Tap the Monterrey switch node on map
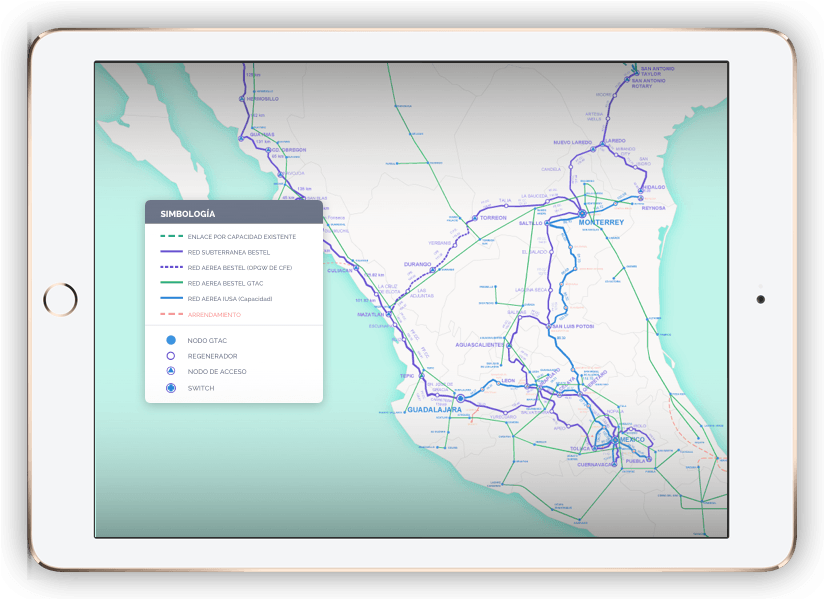 click(x=582, y=213)
